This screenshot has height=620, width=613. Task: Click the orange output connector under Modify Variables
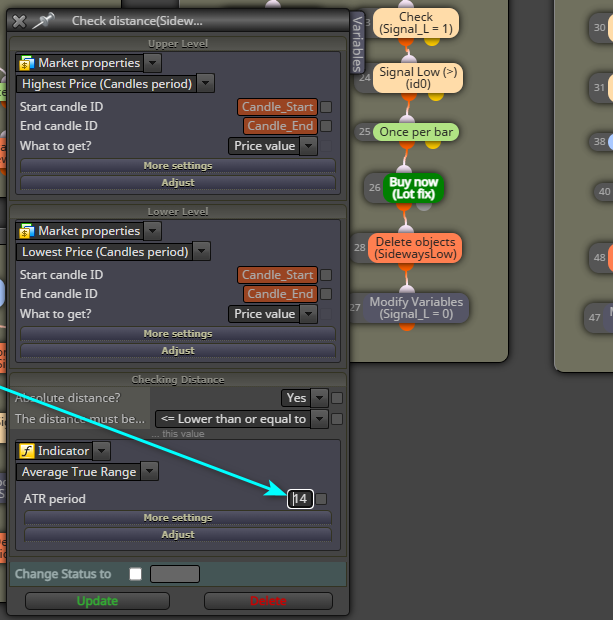407,326
